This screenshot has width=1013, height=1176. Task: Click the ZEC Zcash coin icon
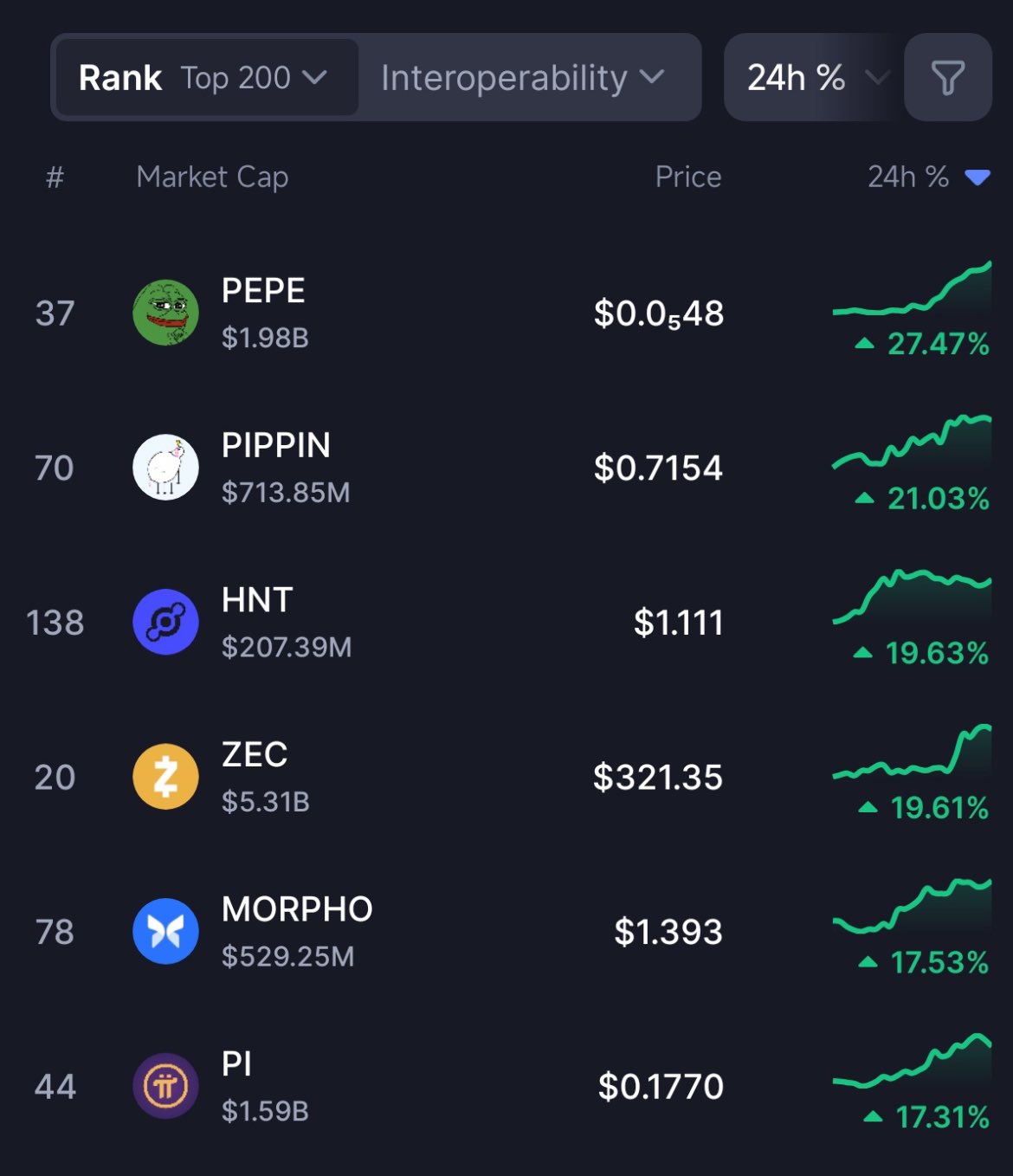tap(165, 777)
